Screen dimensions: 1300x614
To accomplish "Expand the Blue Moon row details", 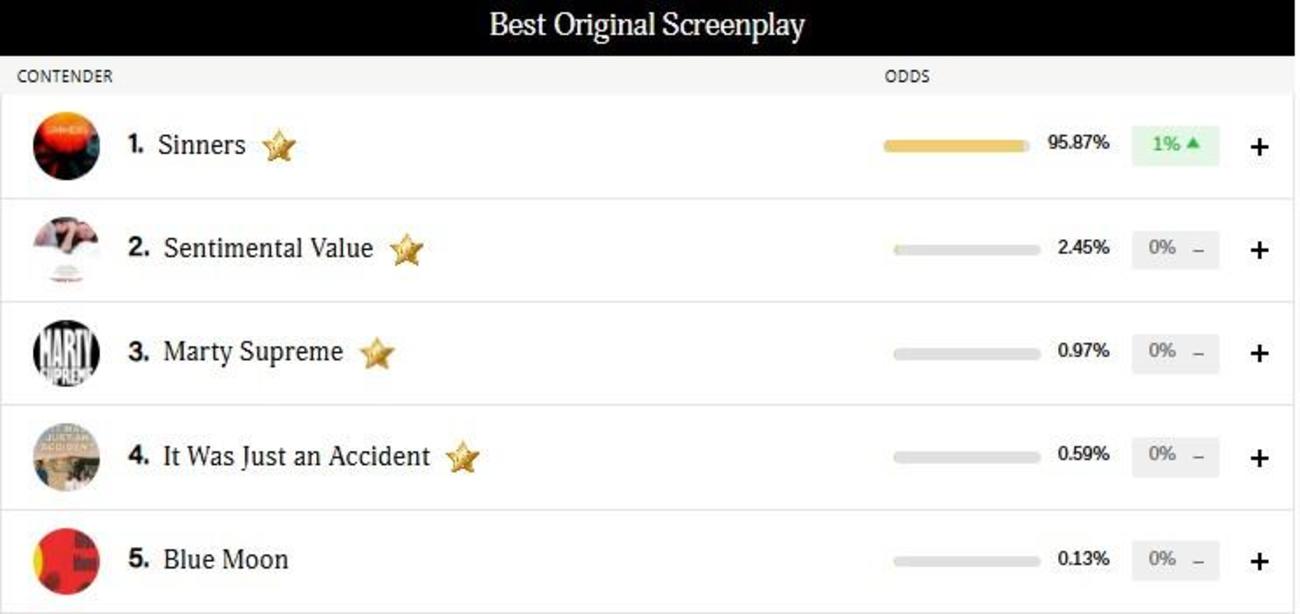I will pyautogui.click(x=1259, y=561).
